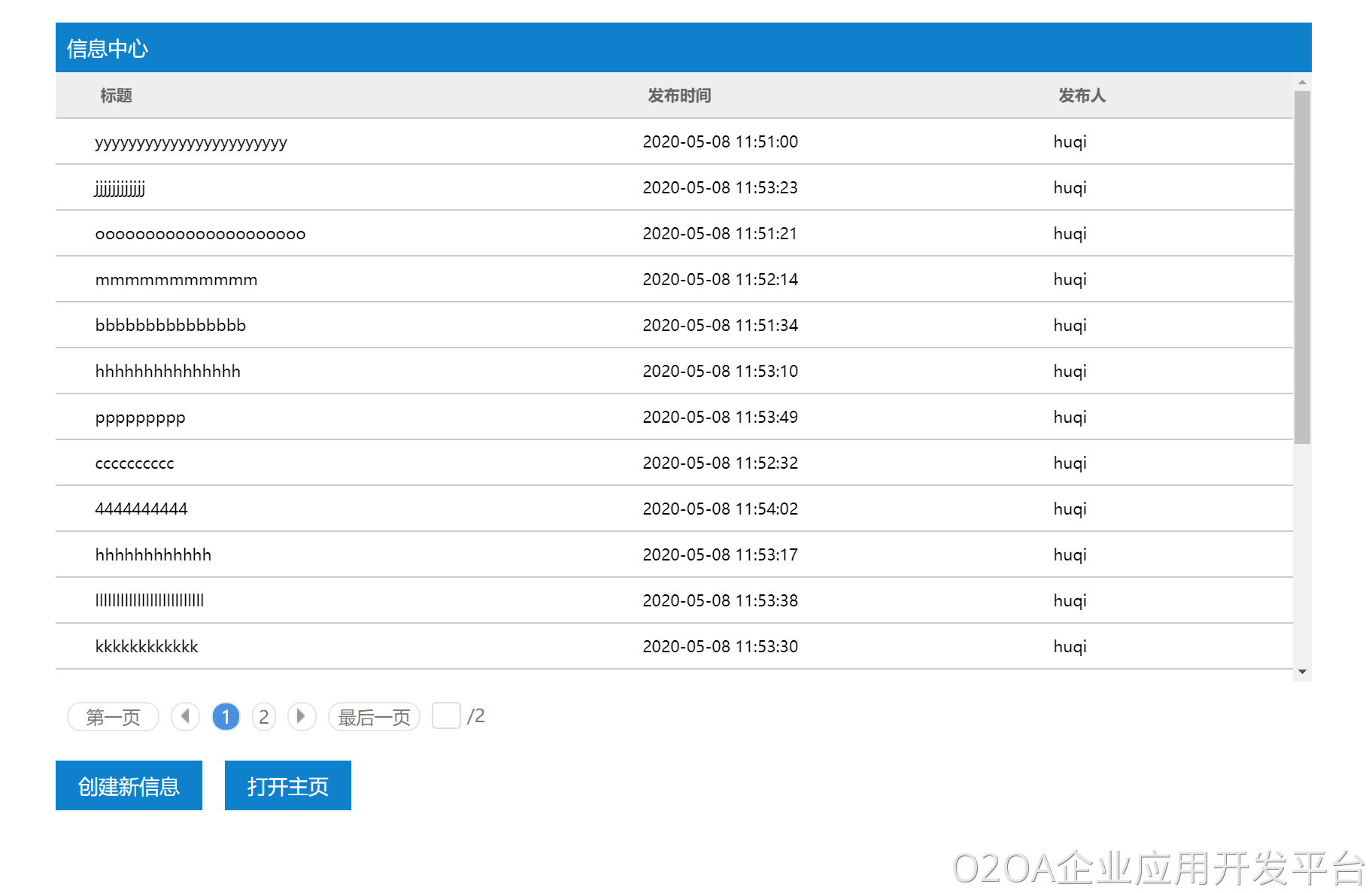This screenshot has width=1372, height=893.
Task: Jump to first page (第一页)
Action: pyautogui.click(x=113, y=717)
